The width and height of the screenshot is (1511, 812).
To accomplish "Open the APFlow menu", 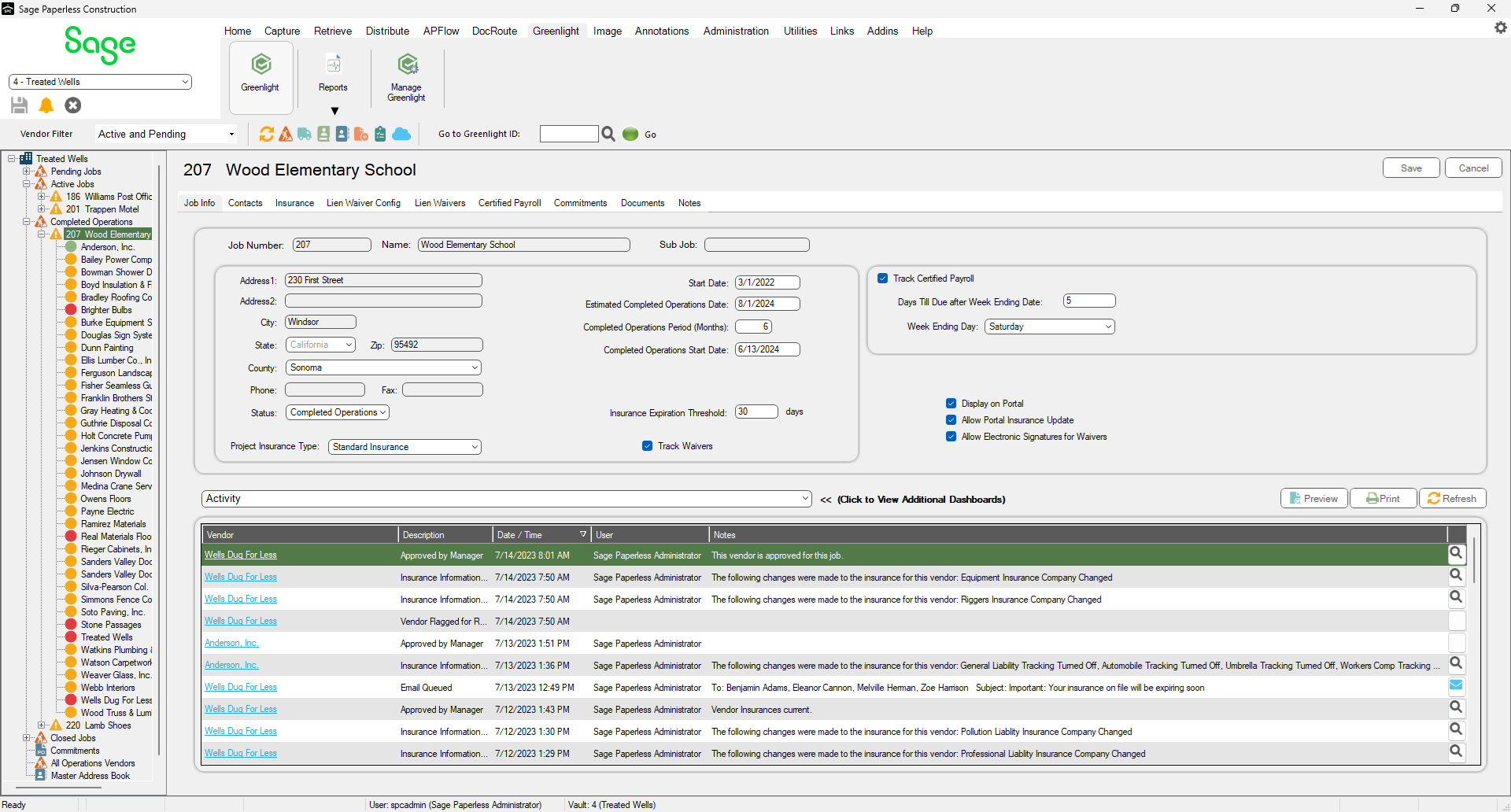I will click(x=441, y=31).
